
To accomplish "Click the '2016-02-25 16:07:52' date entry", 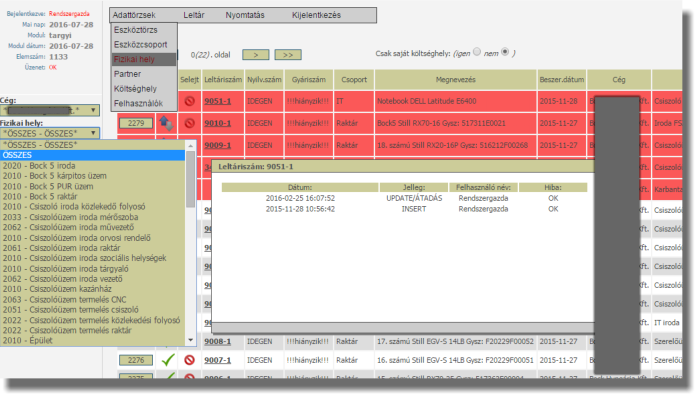I will point(300,198).
